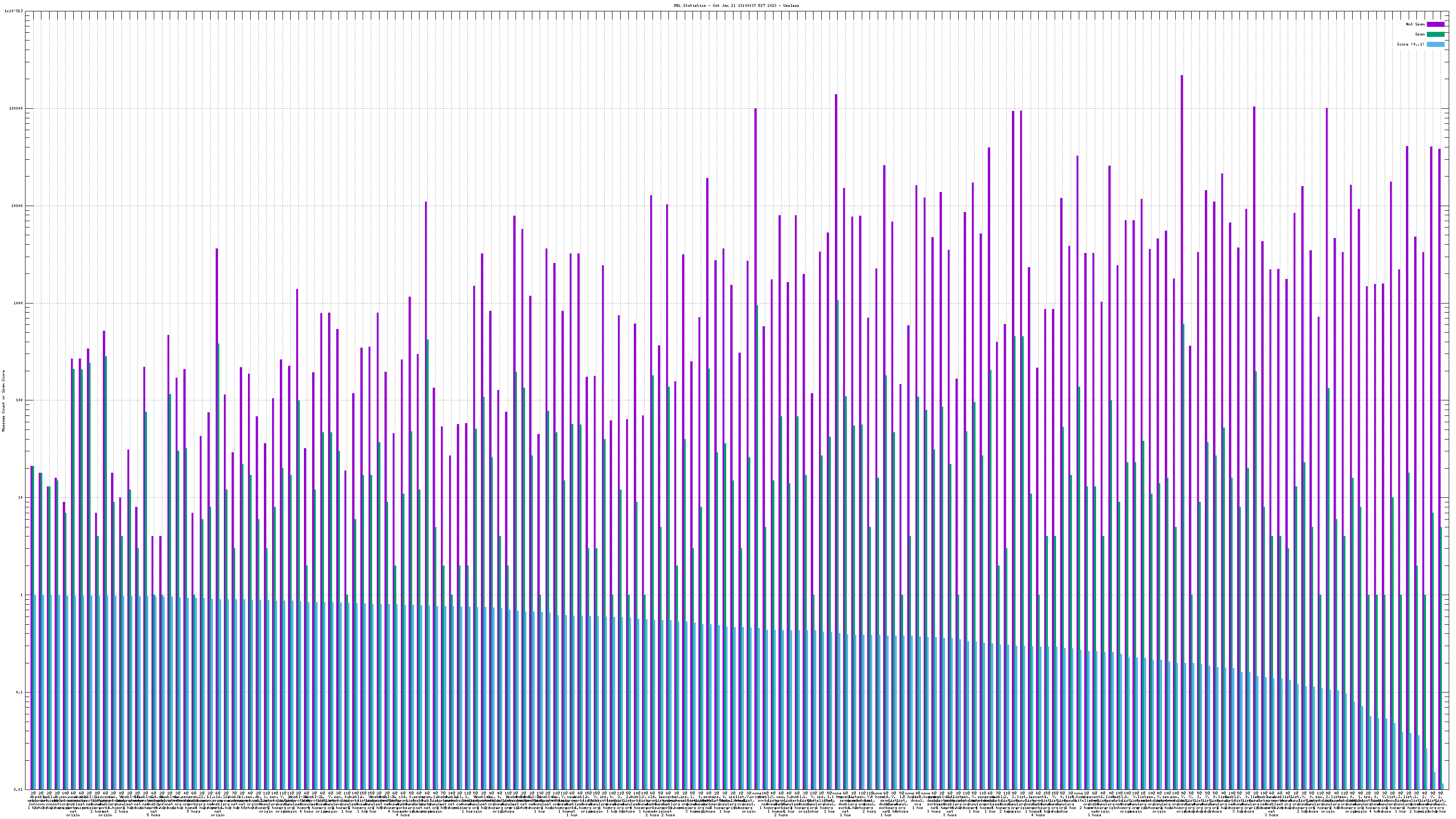This screenshot has width=1456, height=819.
Task: Click the 10 y-axis tick label
Action: click(x=21, y=497)
